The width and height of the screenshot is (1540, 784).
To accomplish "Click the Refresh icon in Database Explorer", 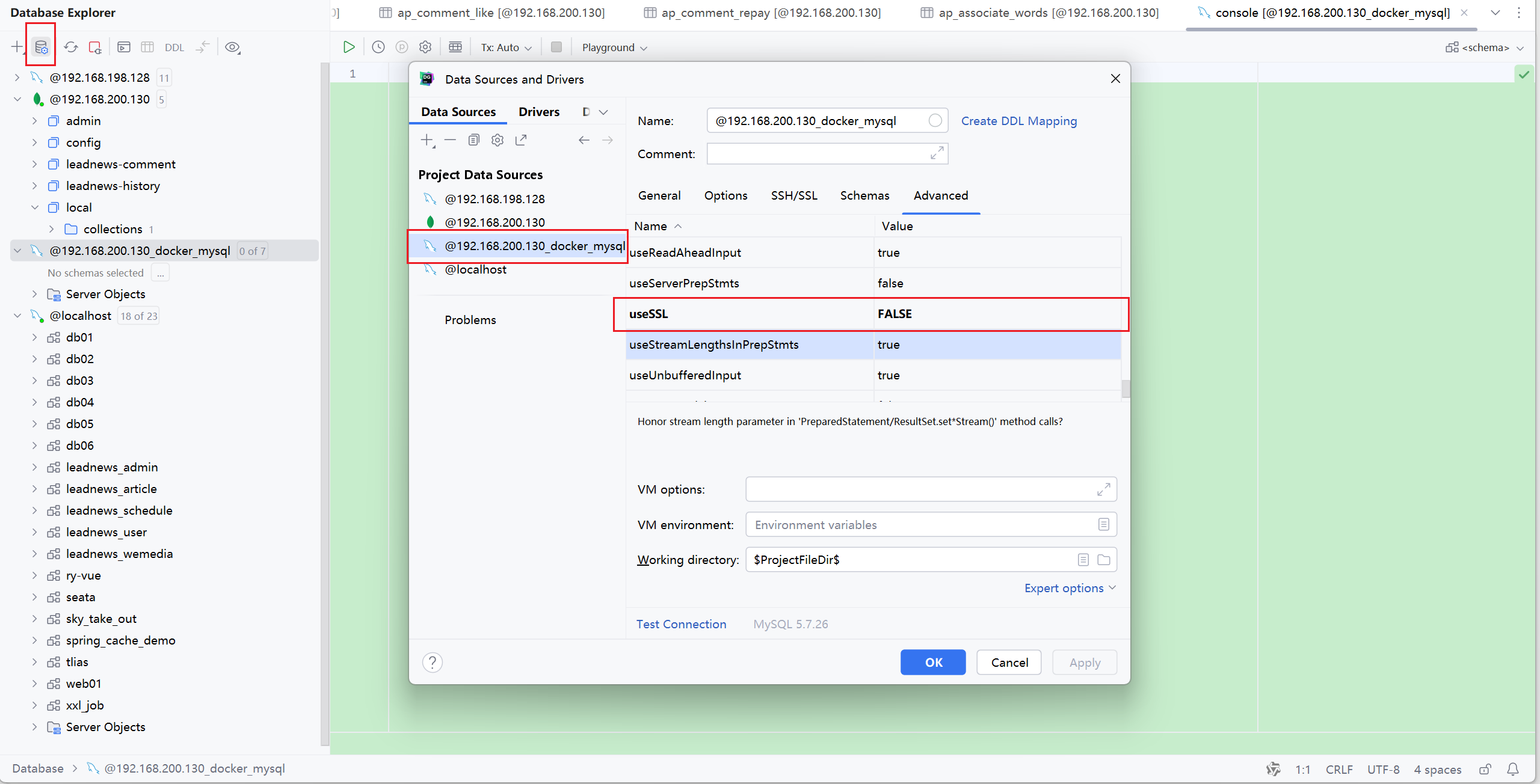I will tap(71, 47).
